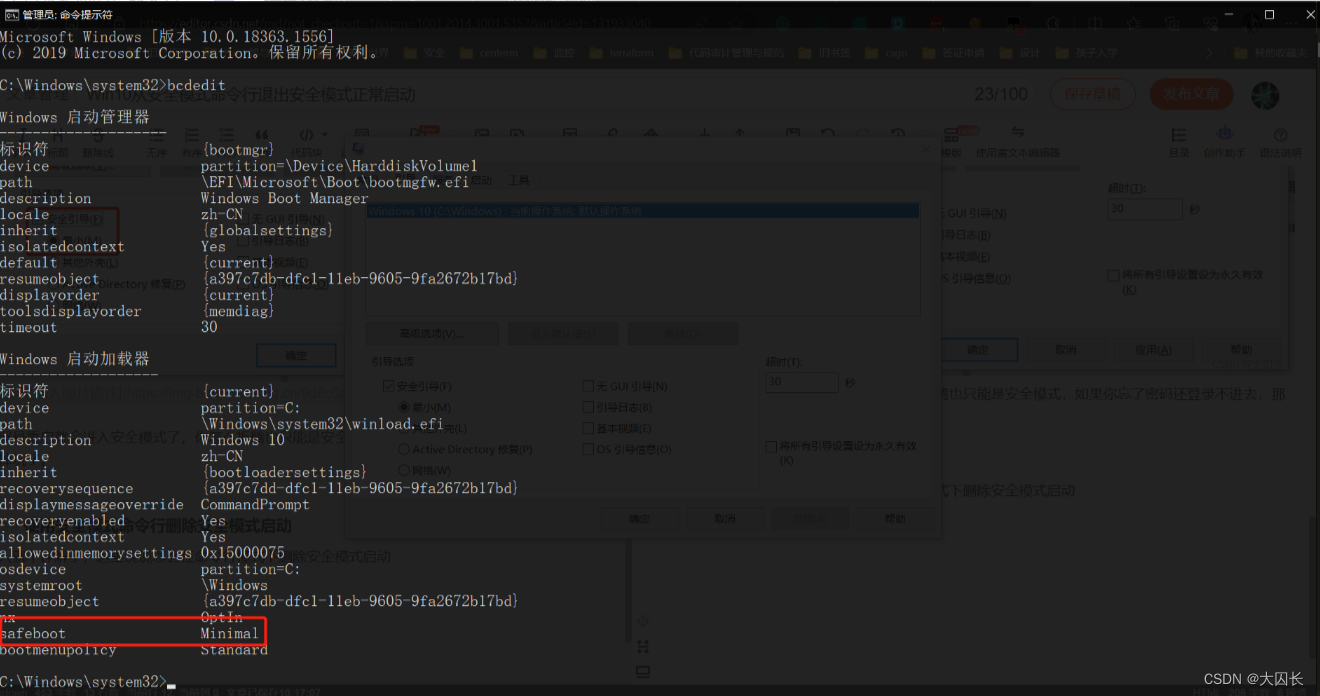
Task: Click 发布文章 in the background CSDN editor
Action: 1191,95
